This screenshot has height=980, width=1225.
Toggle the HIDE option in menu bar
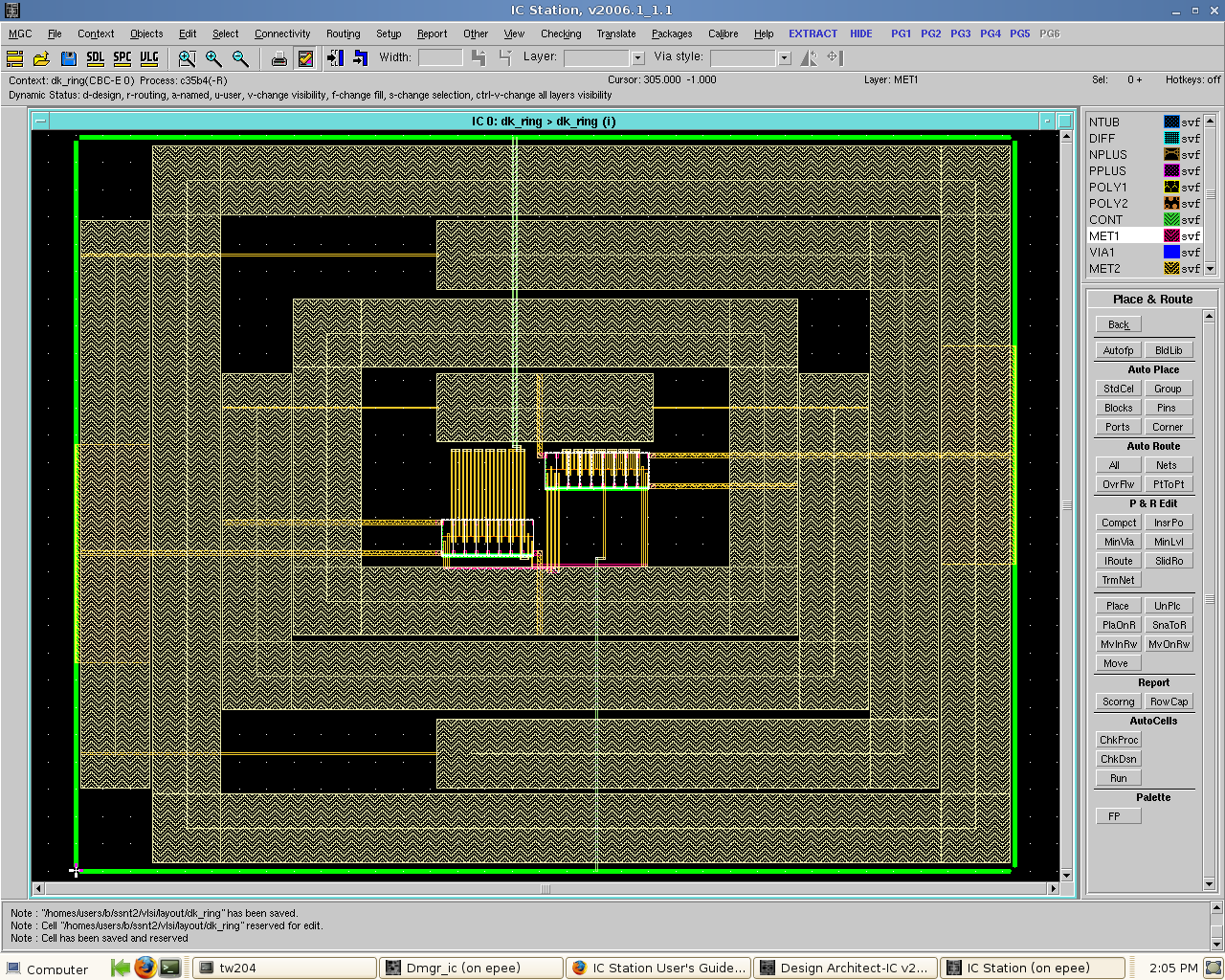[x=860, y=33]
